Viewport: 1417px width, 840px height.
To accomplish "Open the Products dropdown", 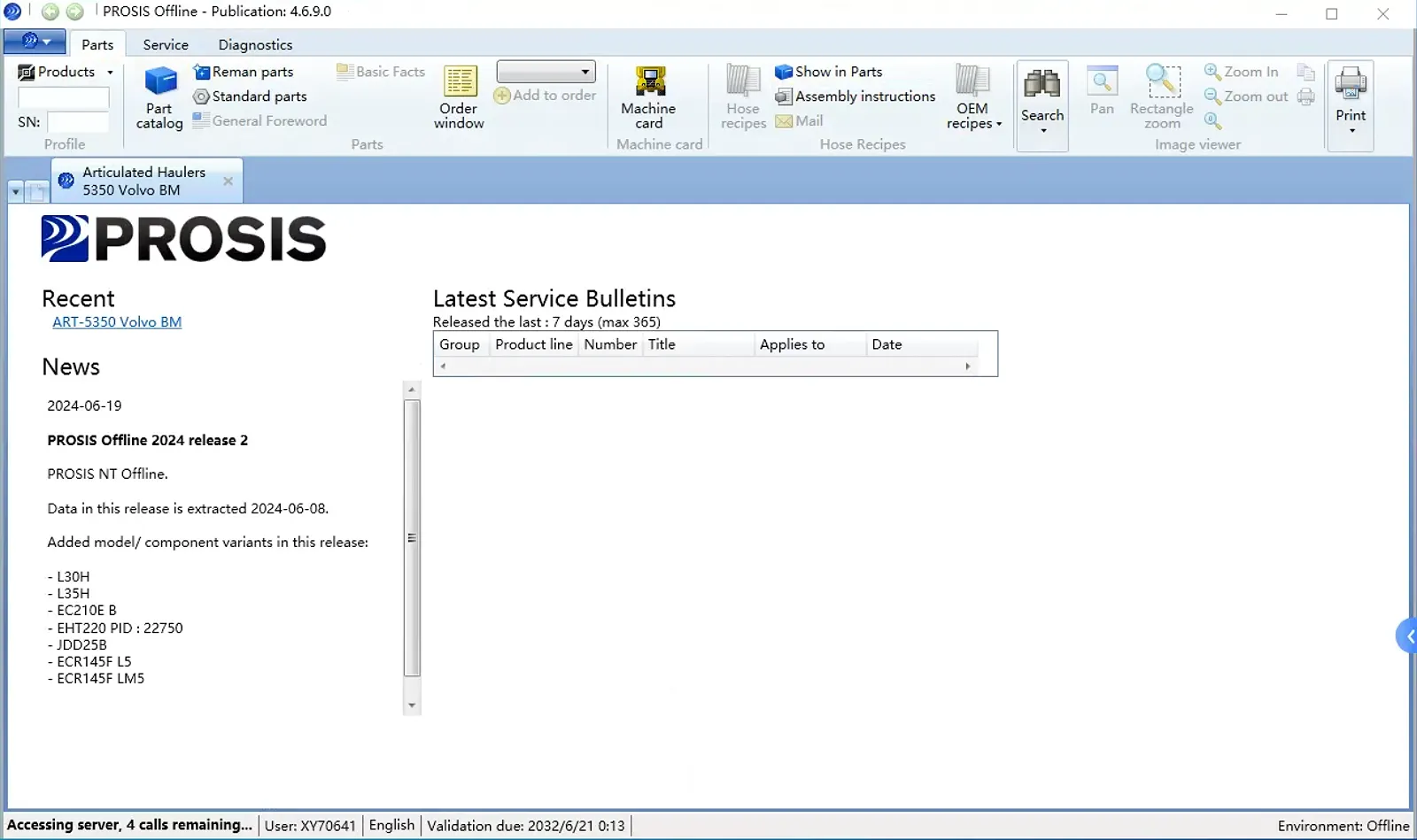I will (66, 72).
